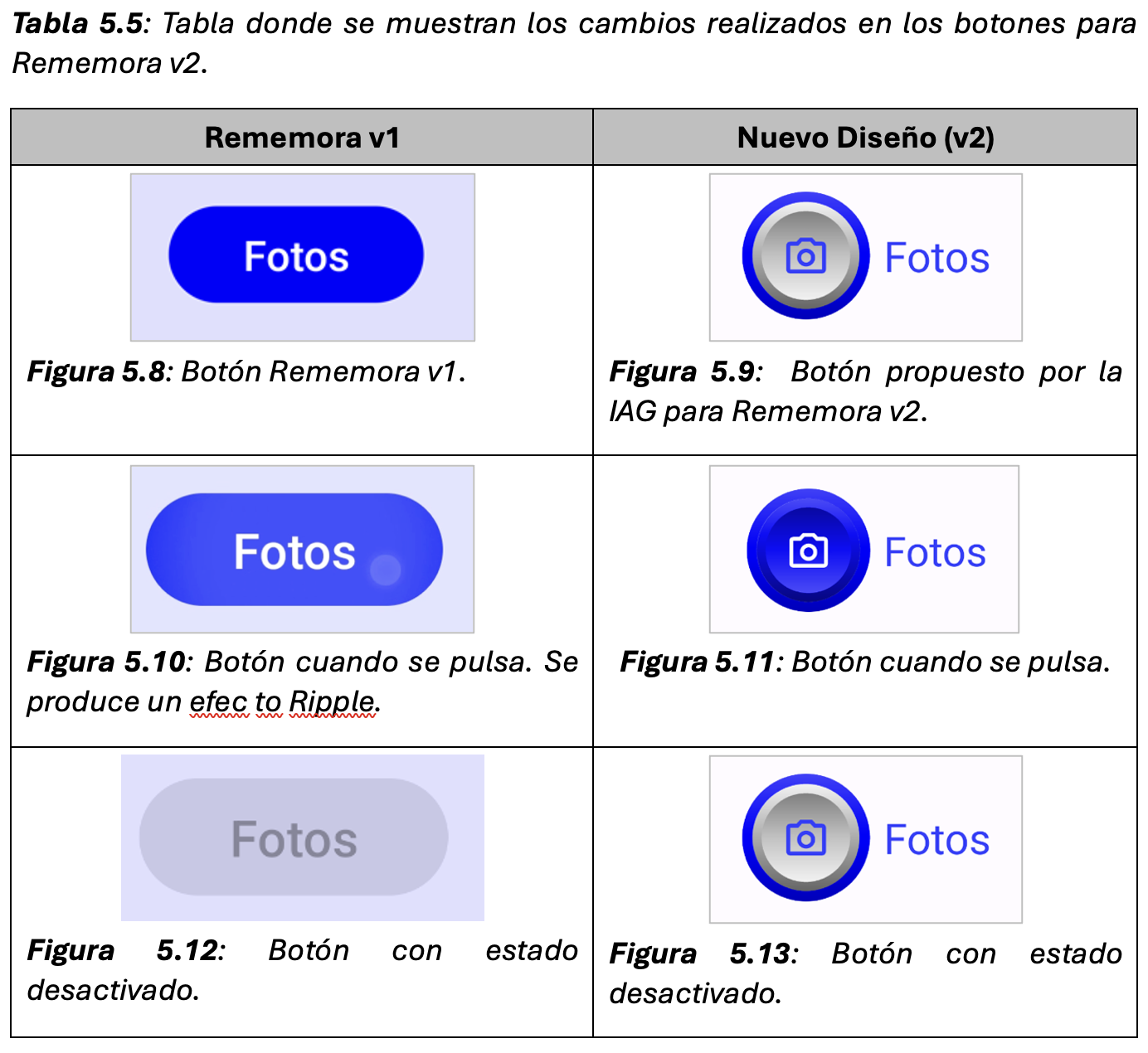Click the camera icon above Figura 5.13
Screen dimensions: 1148x1053
pyautogui.click(x=805, y=838)
